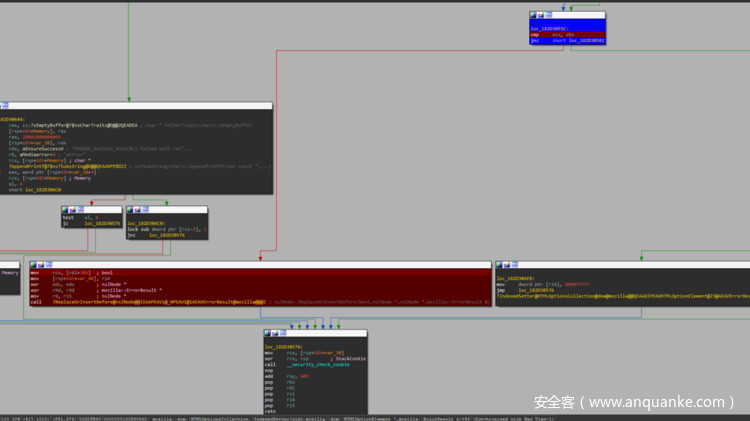
Task: Select the "lock sub dword ptr" instruction
Action: [165, 229]
